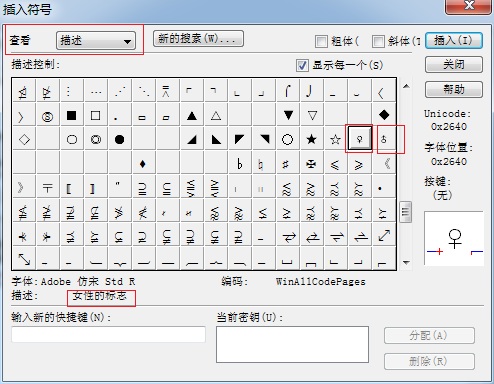
Task: Uncheck the 显示每一个(S) checkbox
Action: [x=302, y=65]
